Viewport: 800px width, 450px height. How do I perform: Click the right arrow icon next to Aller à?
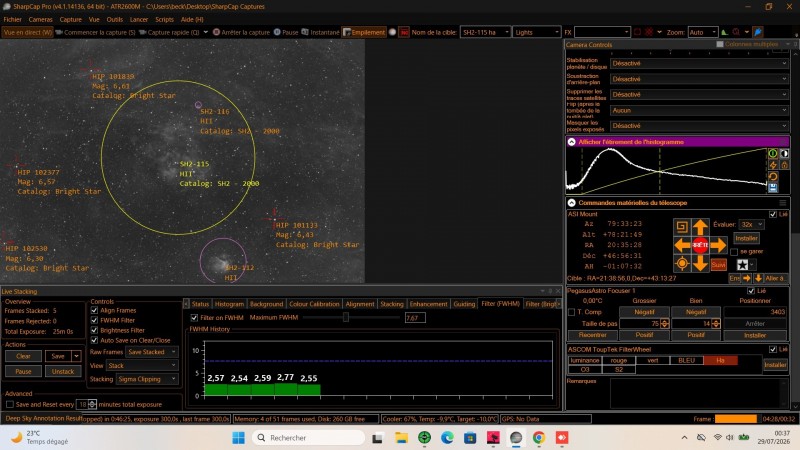click(746, 278)
